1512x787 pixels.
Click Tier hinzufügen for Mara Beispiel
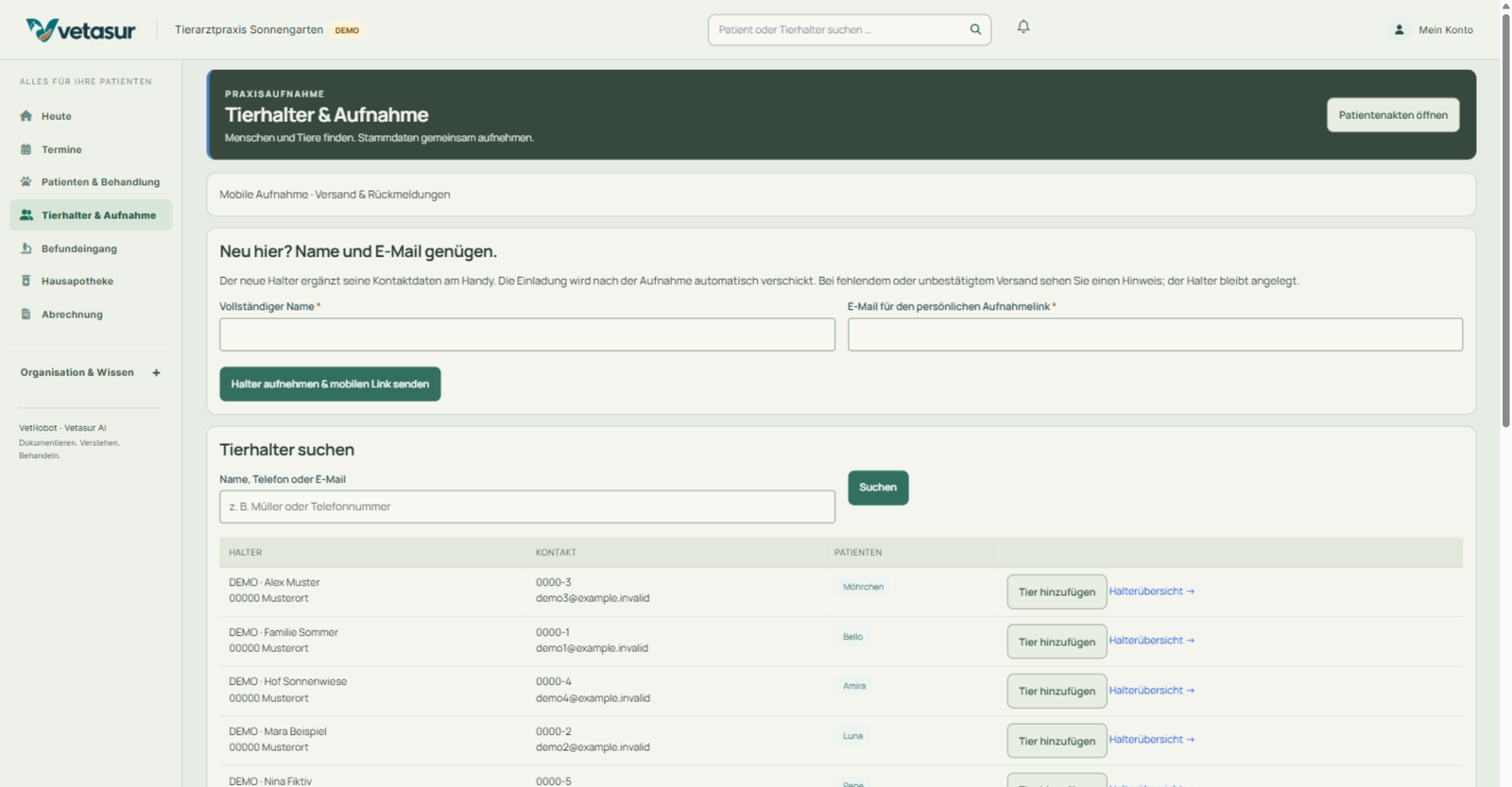(1057, 741)
